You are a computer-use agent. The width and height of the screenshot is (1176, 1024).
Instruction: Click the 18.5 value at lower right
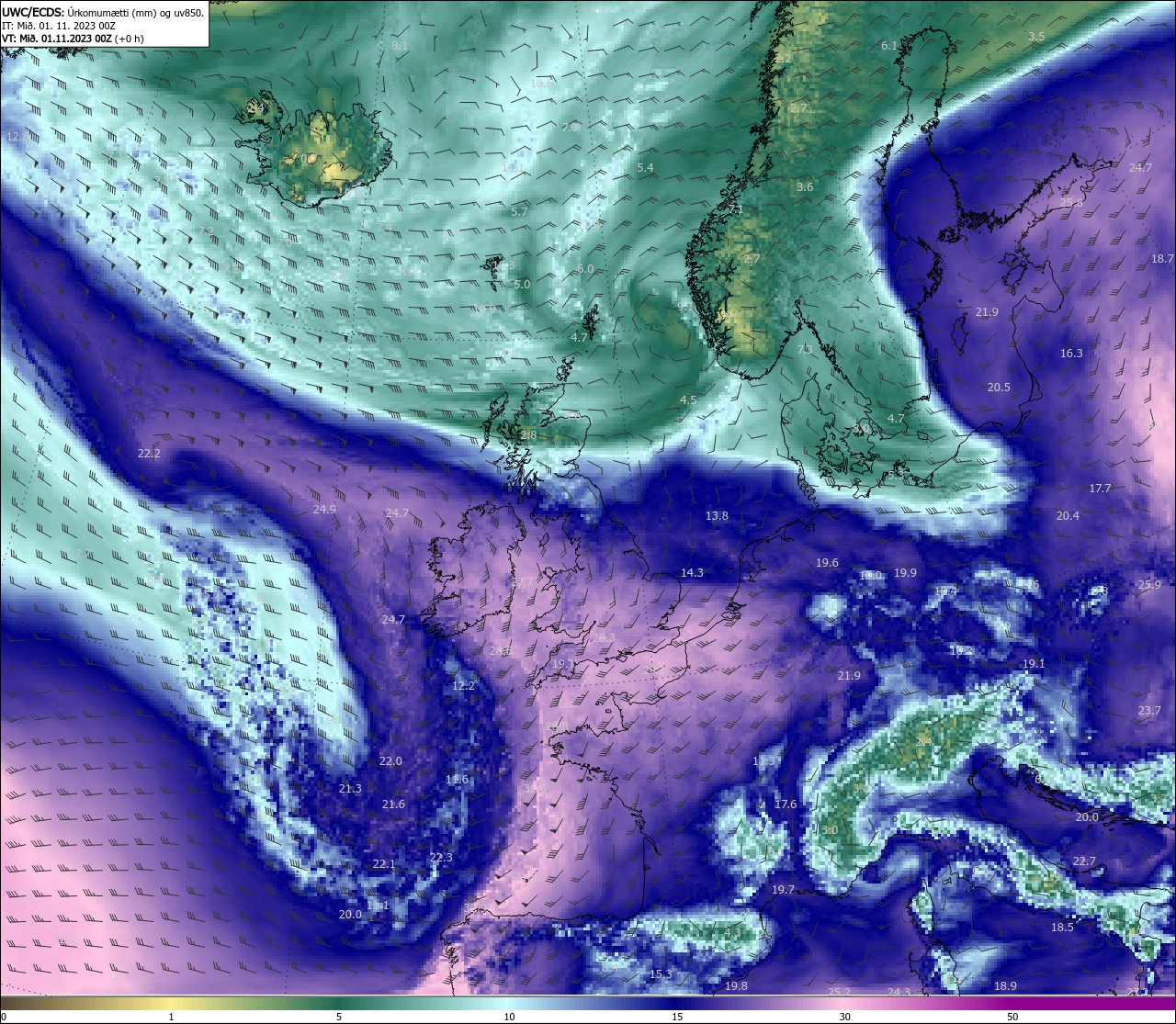tap(1062, 928)
